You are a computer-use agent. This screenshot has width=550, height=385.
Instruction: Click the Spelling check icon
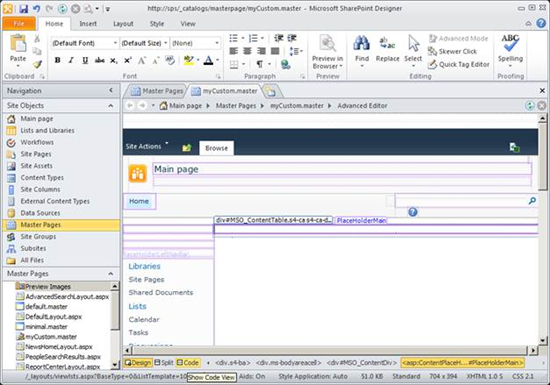coord(510,43)
